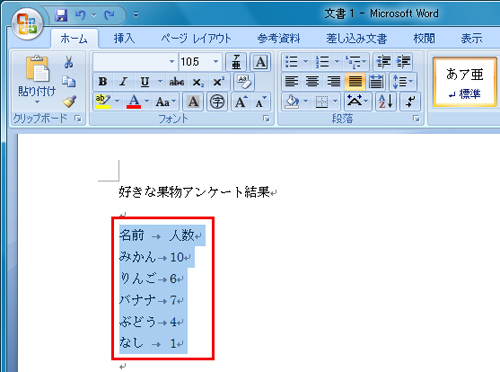Open the Asian layout (拡張書式) dropdown
Viewport: 500px width, 372px height.
coord(357,101)
